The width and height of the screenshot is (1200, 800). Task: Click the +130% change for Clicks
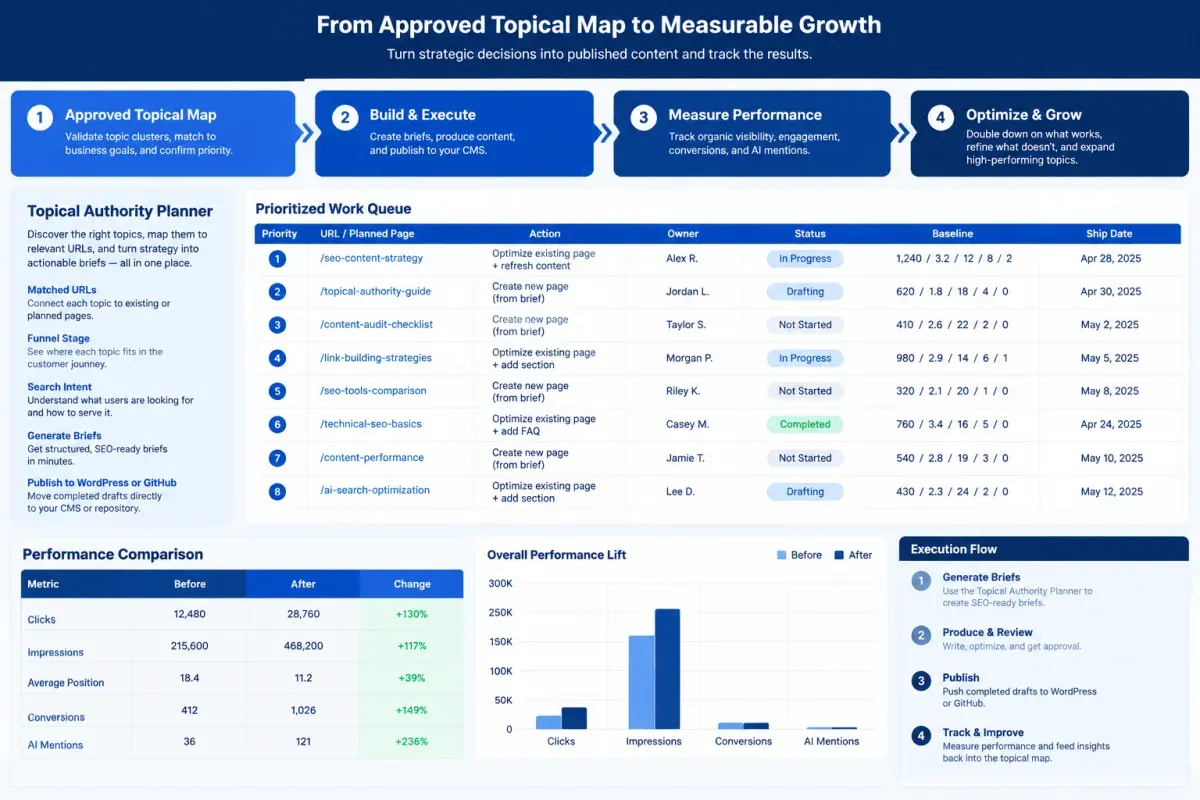coord(412,614)
